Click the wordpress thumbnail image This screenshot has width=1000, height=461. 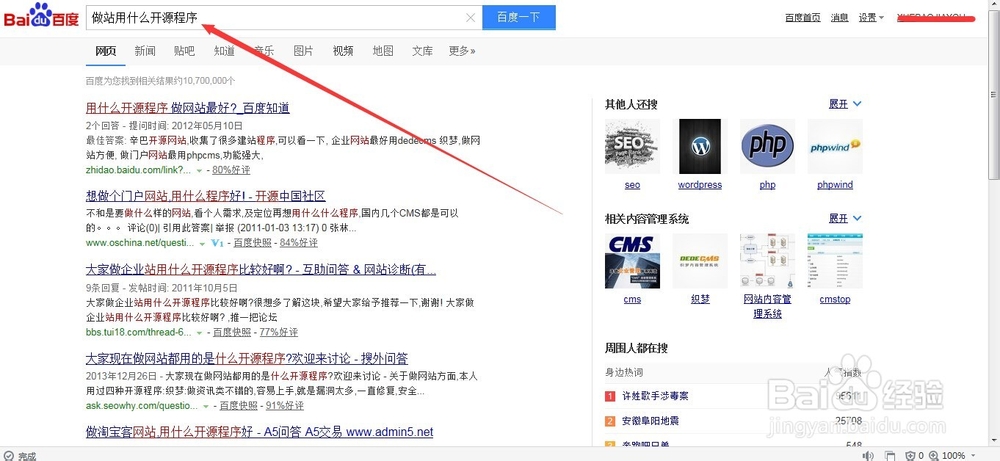click(x=700, y=146)
